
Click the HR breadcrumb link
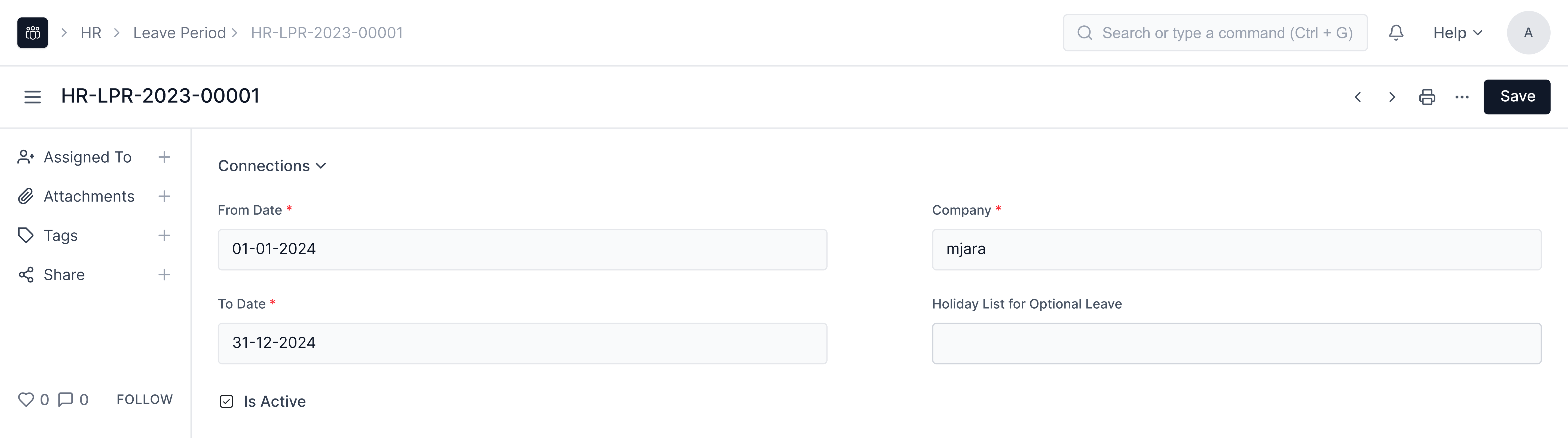(91, 33)
